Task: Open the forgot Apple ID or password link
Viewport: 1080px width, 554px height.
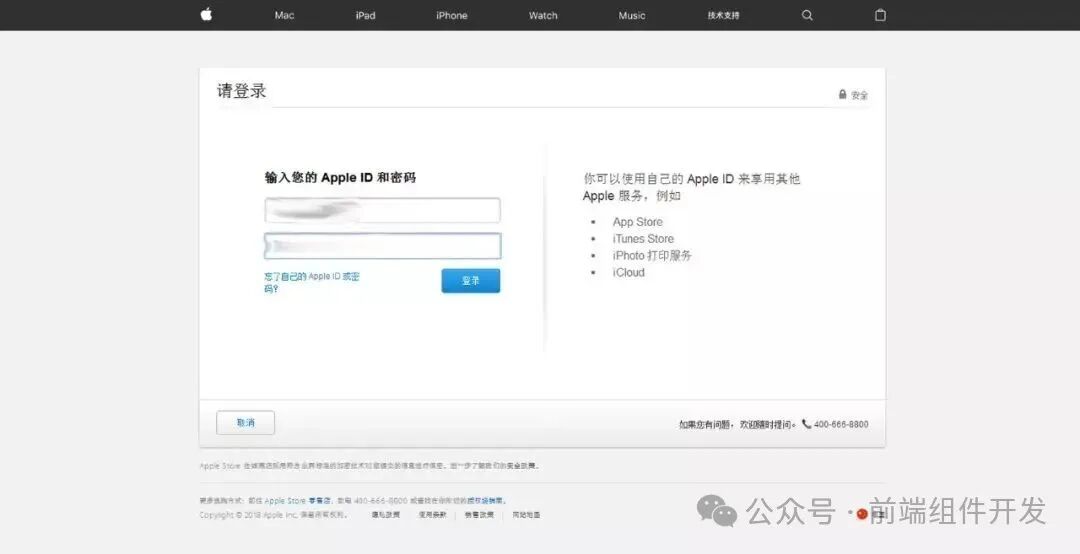Action: click(312, 283)
